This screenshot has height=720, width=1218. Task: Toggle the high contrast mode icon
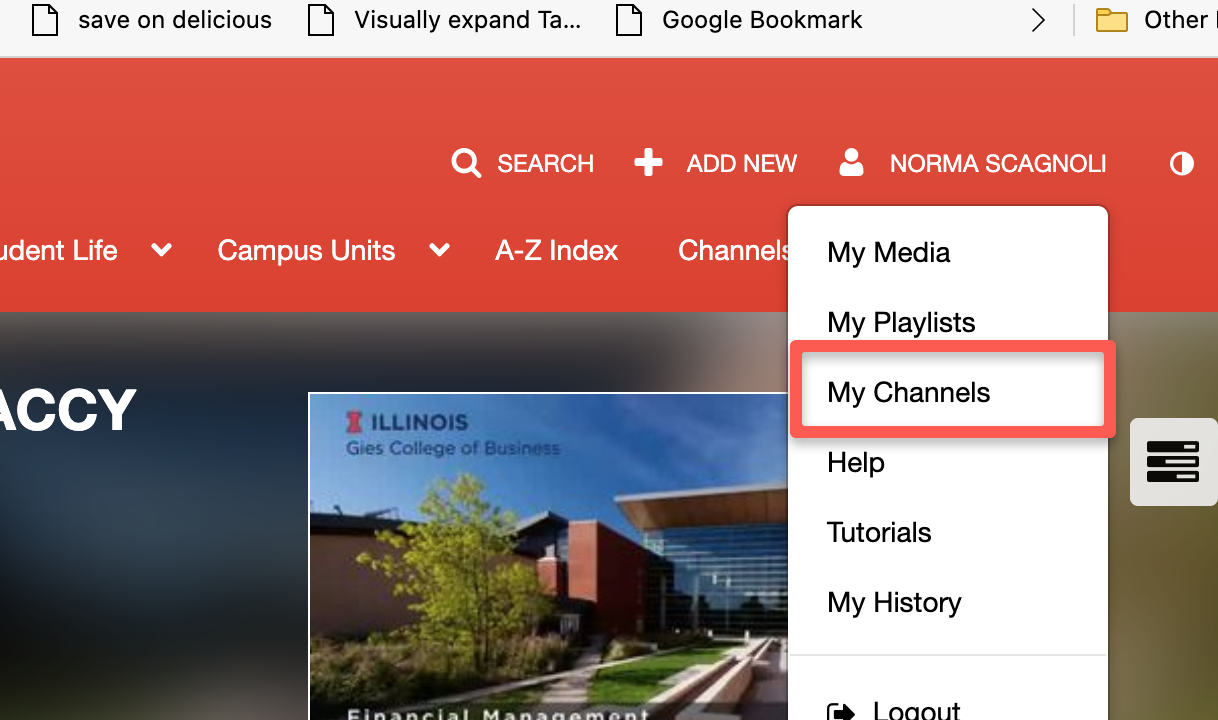(x=1181, y=163)
